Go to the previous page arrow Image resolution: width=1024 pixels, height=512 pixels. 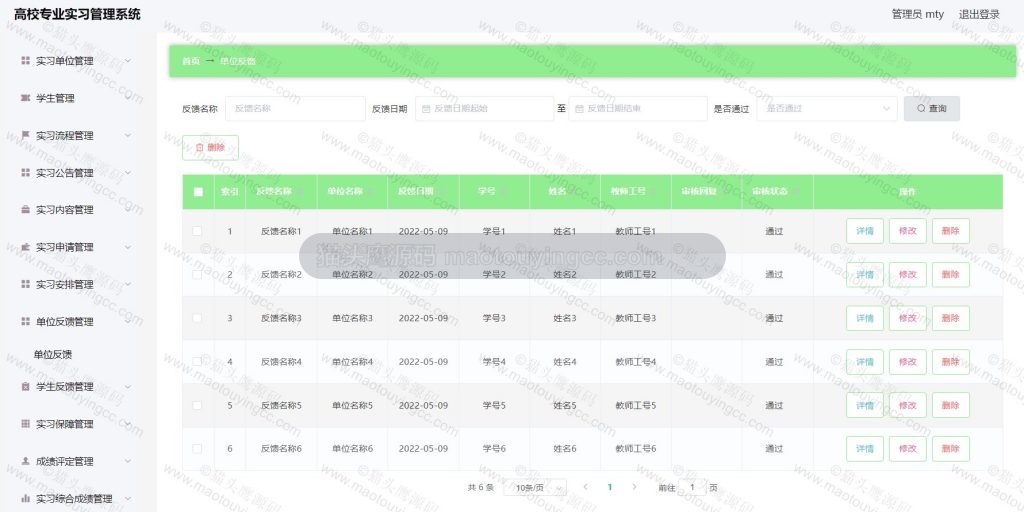pyautogui.click(x=585, y=487)
